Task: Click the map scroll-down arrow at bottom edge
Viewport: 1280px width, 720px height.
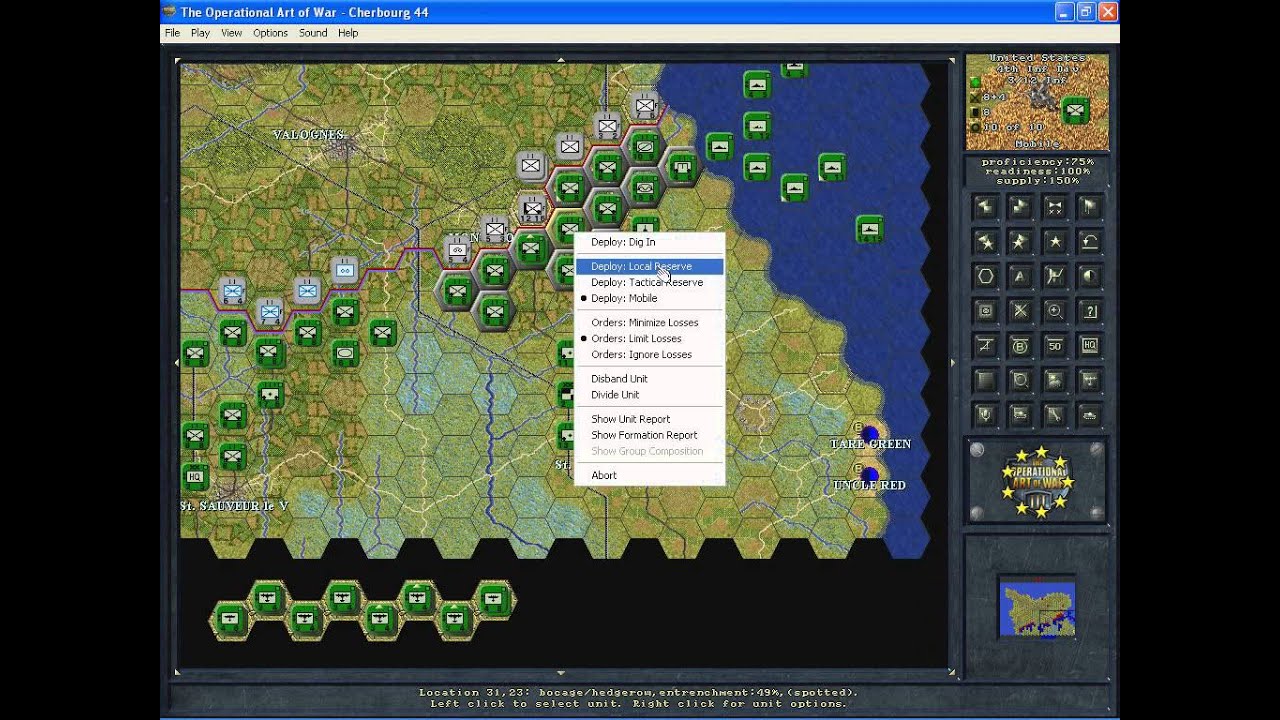Action: click(560, 673)
